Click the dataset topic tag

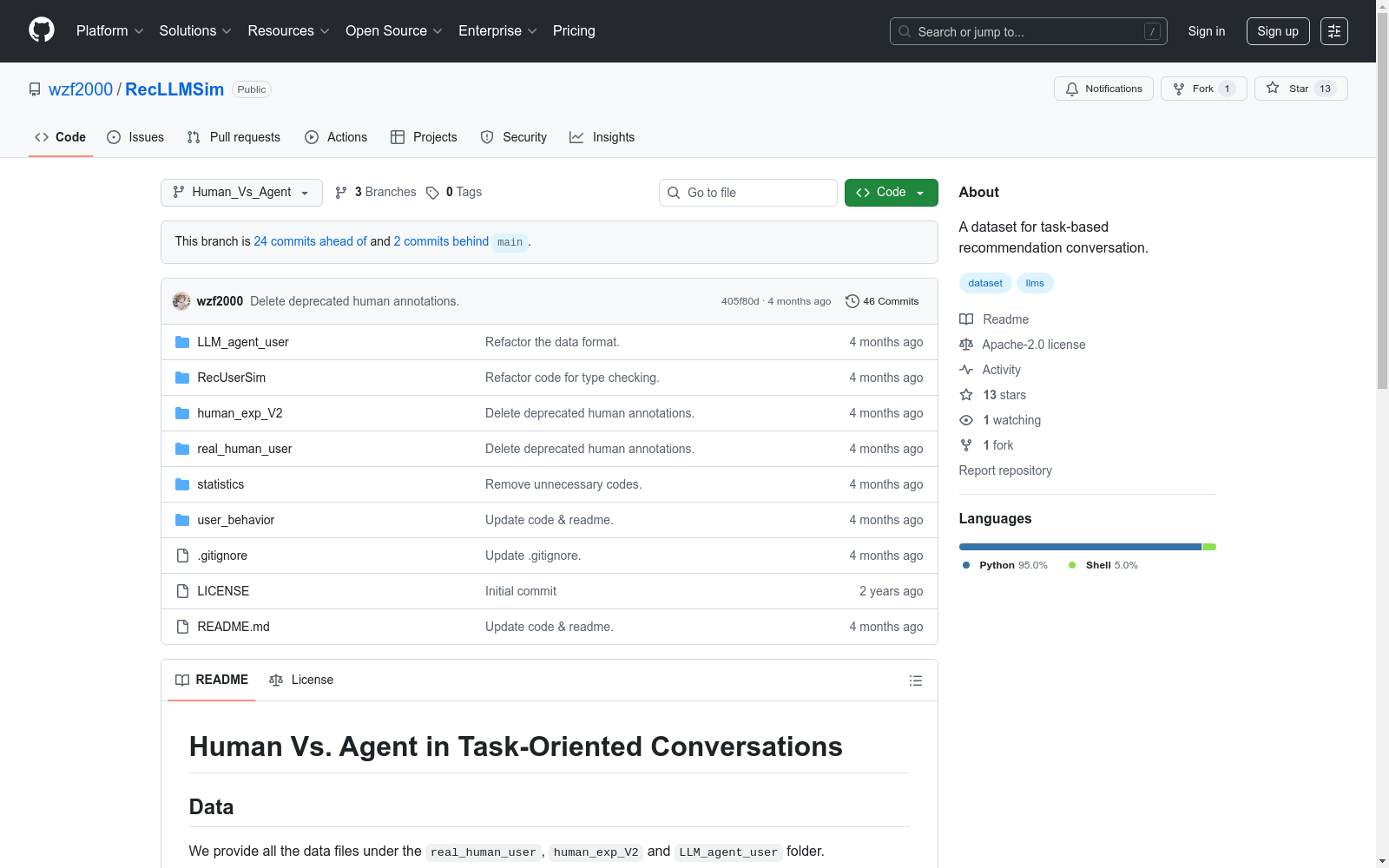[x=985, y=283]
